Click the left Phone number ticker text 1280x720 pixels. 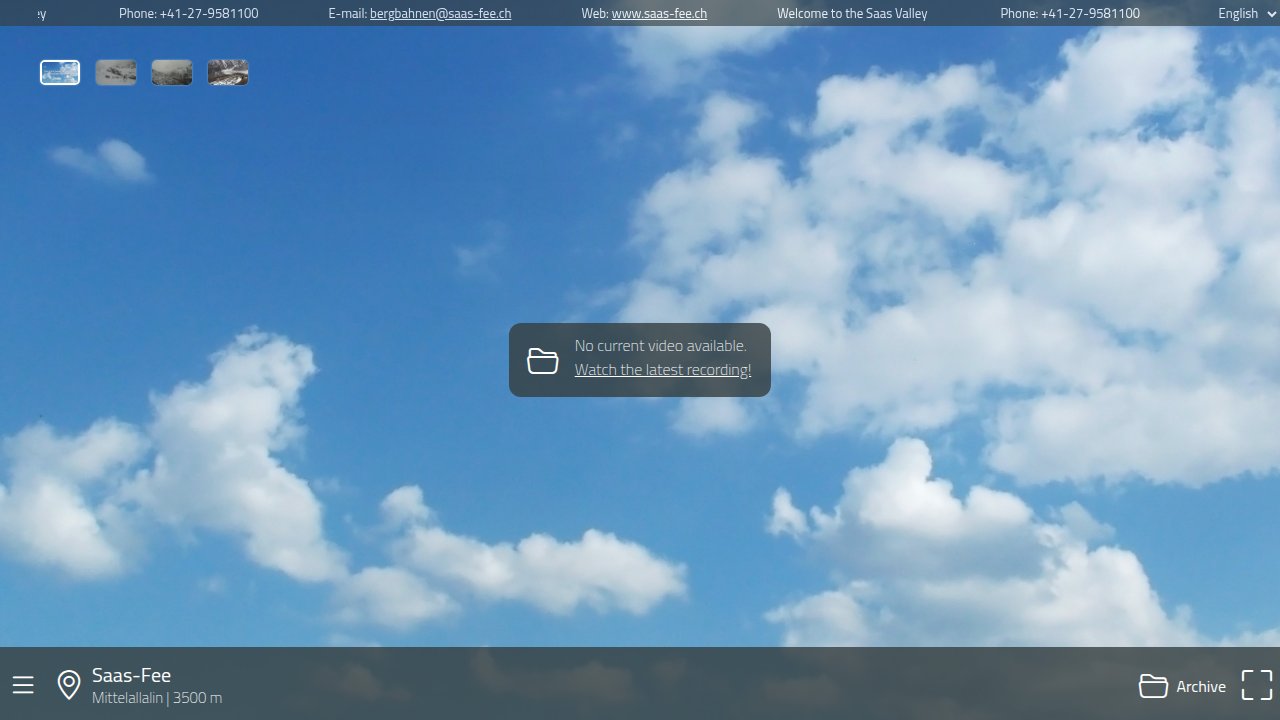(188, 14)
